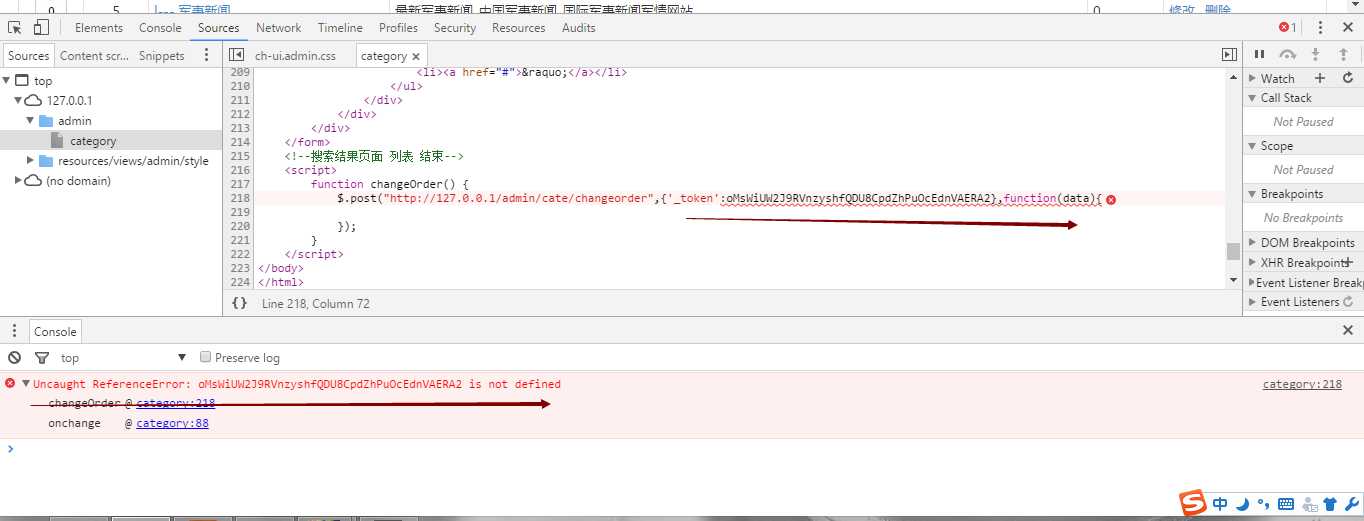Open DevTools customize menu (three dots)

click(x=1322, y=28)
